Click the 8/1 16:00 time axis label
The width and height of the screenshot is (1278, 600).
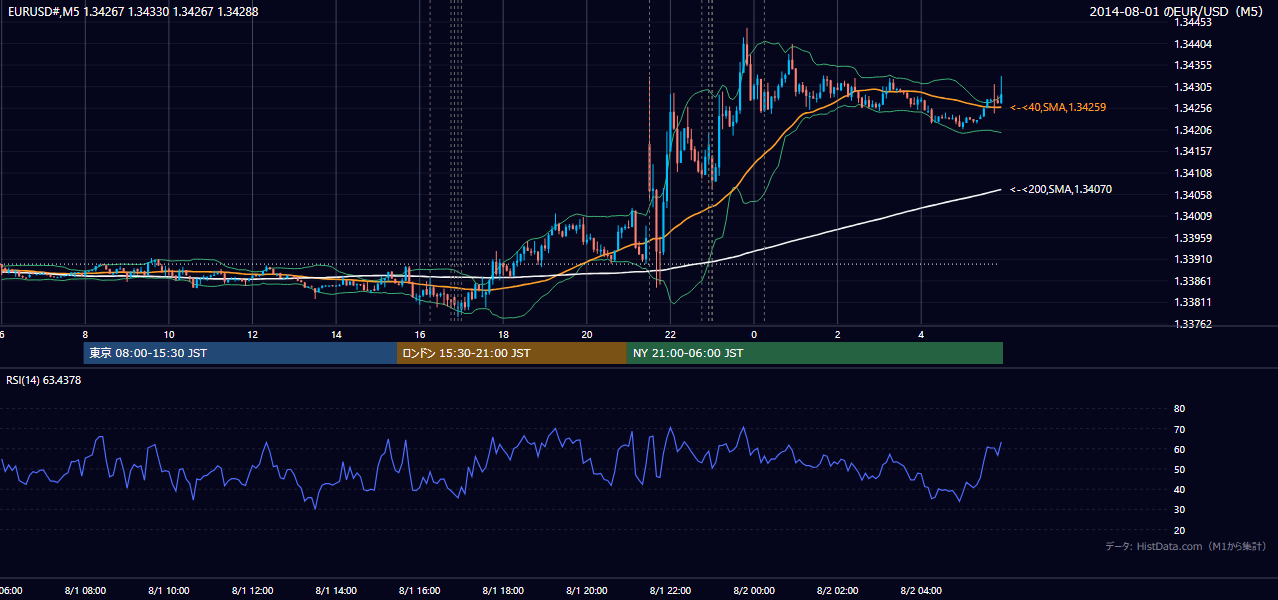[x=419, y=590]
